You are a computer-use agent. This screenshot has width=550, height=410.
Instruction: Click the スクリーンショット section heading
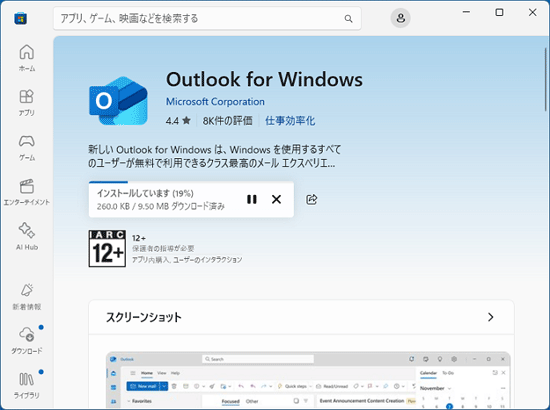click(x=144, y=317)
